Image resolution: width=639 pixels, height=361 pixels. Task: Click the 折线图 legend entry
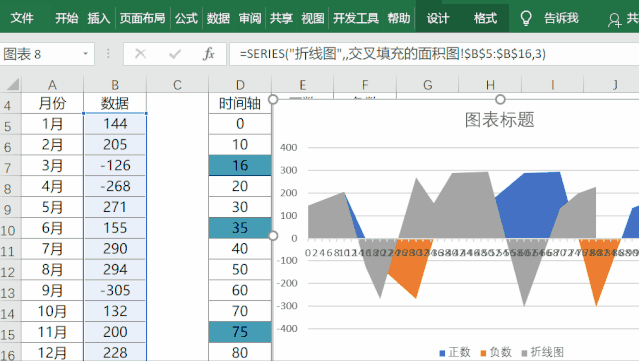point(542,352)
